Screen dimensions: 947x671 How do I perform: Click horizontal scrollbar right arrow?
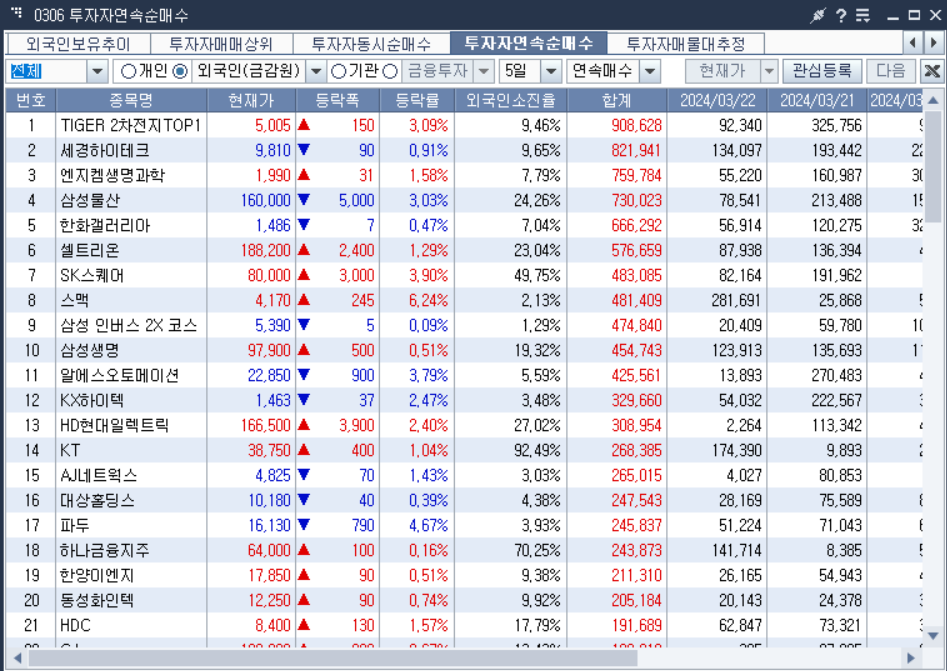pyautogui.click(x=911, y=657)
